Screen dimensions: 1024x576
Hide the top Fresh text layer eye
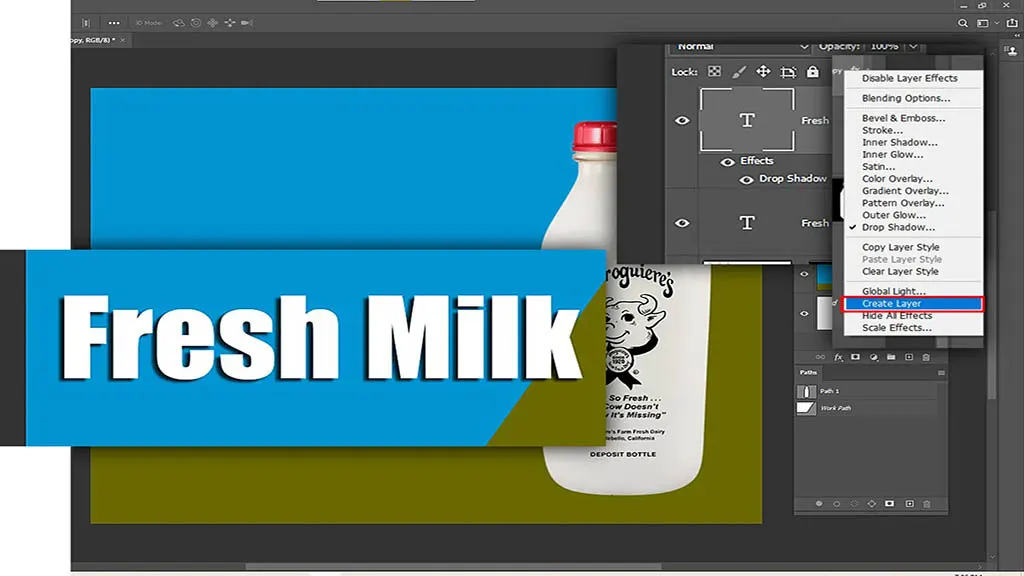(x=682, y=120)
